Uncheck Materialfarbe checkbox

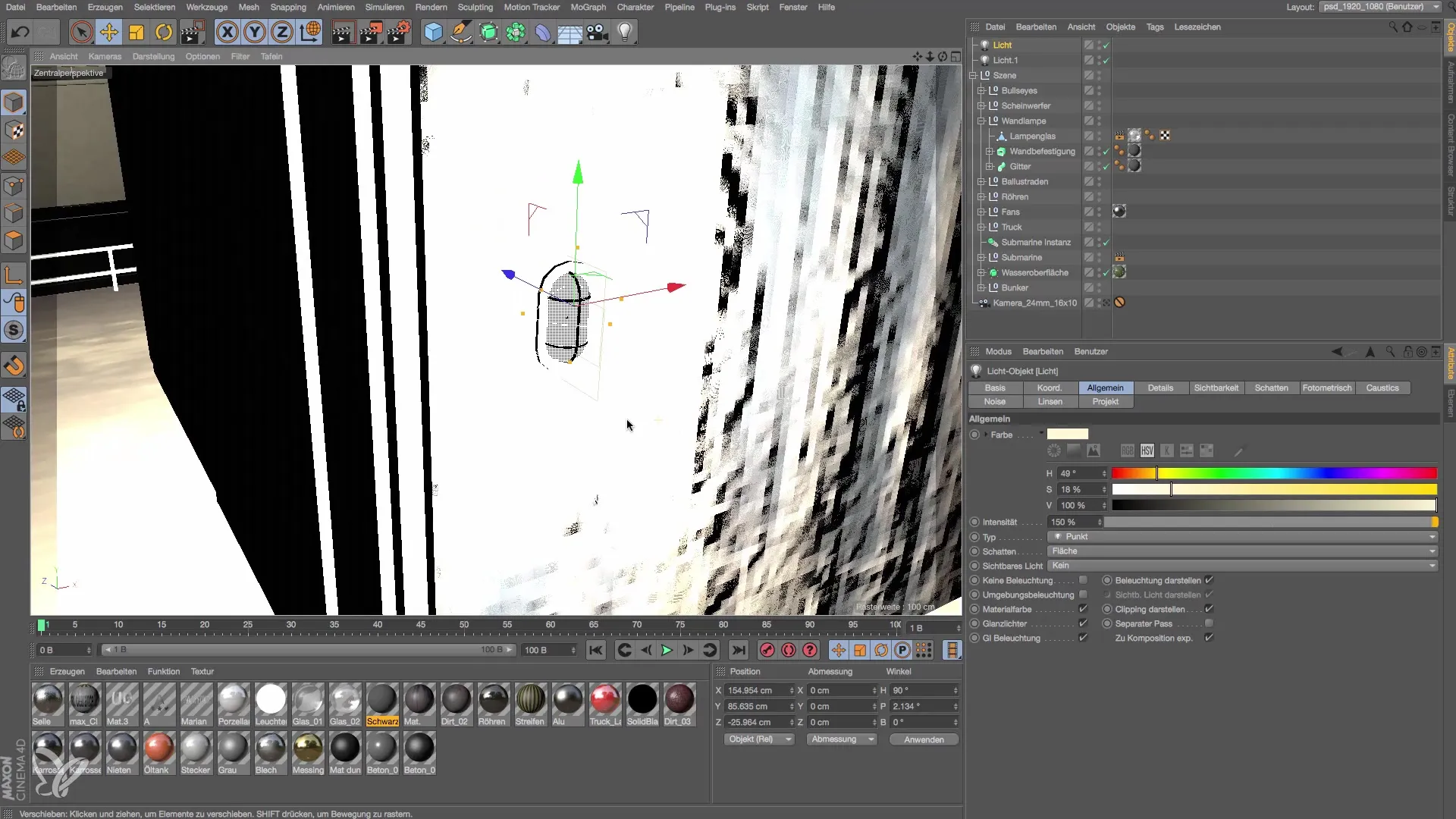point(1083,609)
